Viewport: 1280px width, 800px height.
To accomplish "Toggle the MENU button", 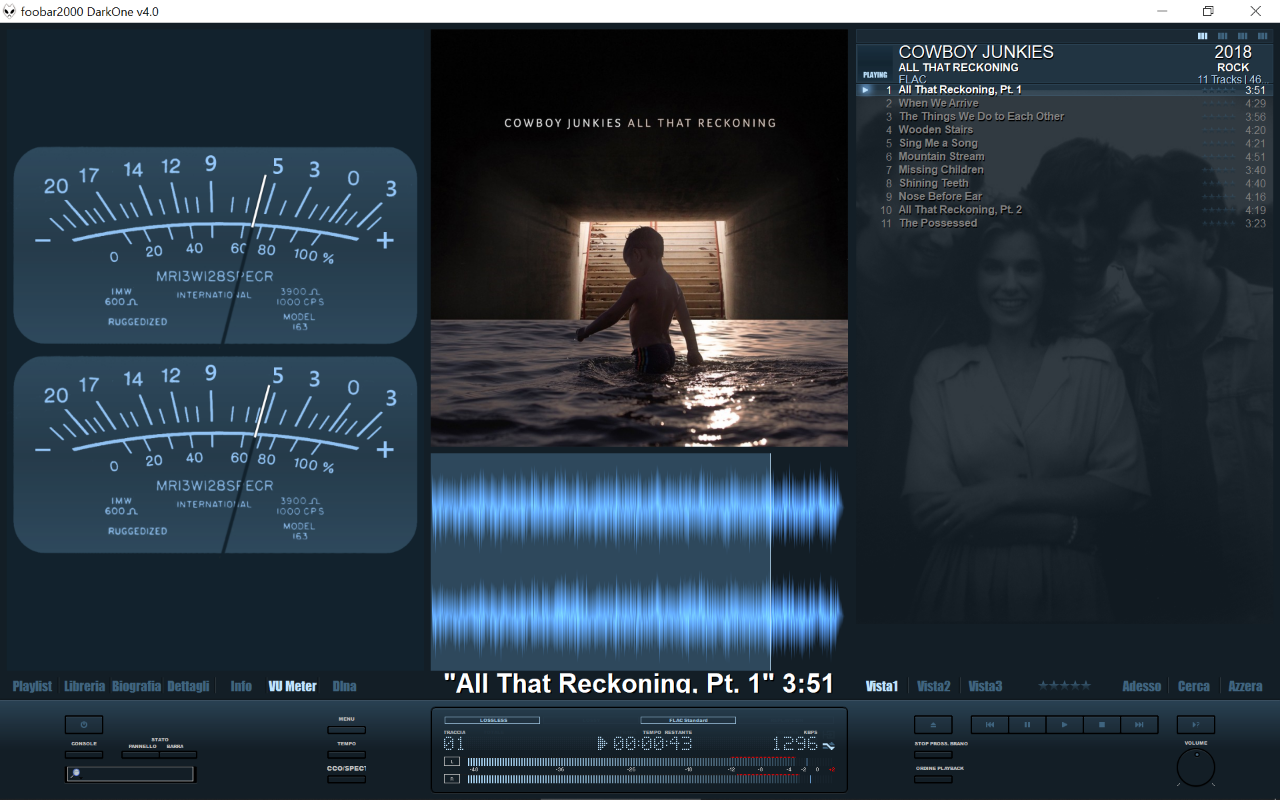I will (x=346, y=730).
